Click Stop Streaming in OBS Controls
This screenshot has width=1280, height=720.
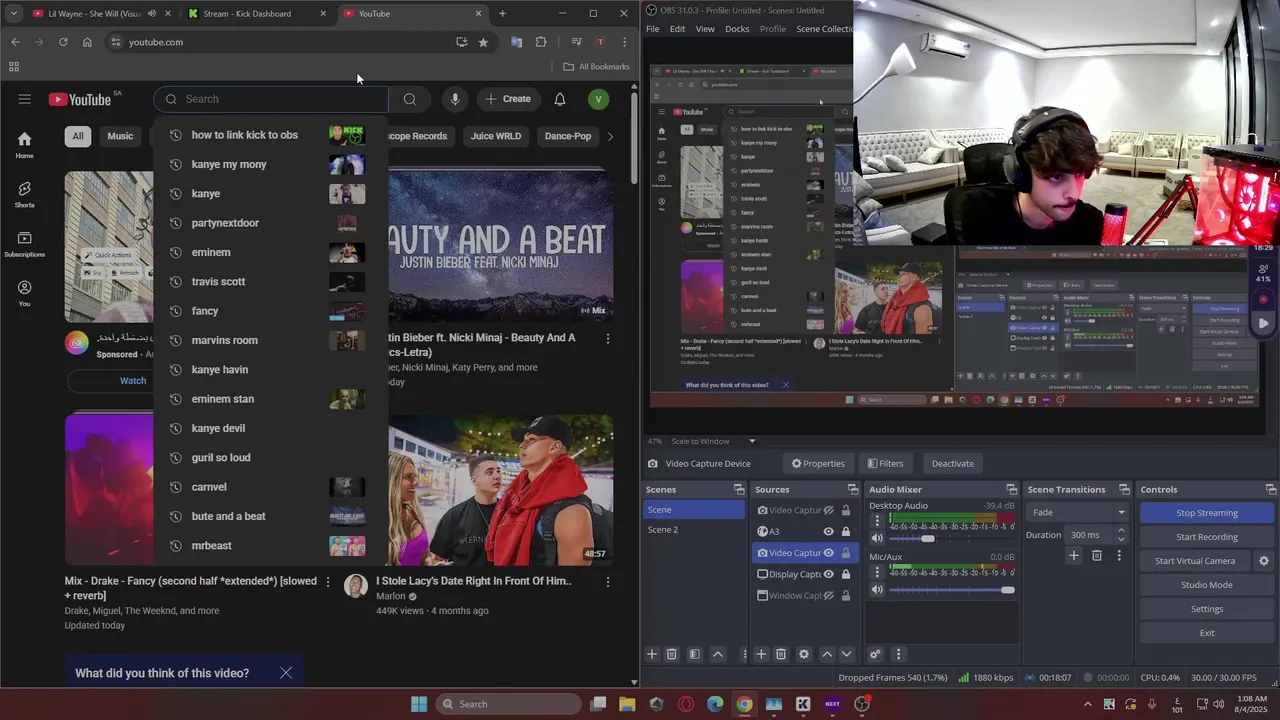(1207, 513)
